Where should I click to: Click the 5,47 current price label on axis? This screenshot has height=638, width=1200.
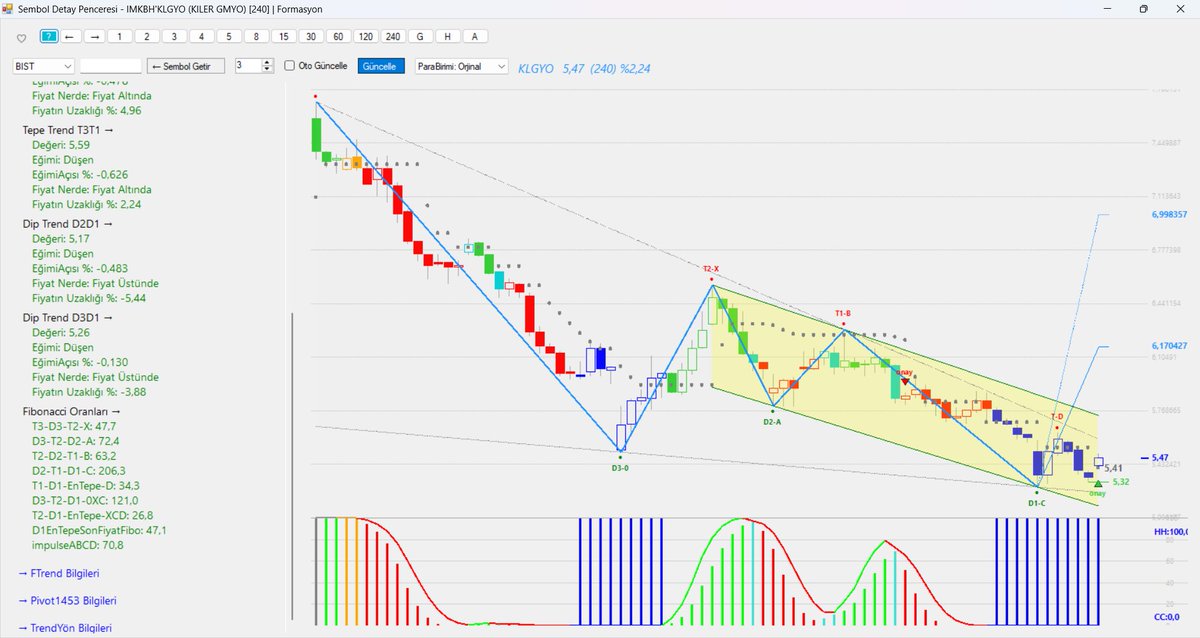pos(1160,457)
